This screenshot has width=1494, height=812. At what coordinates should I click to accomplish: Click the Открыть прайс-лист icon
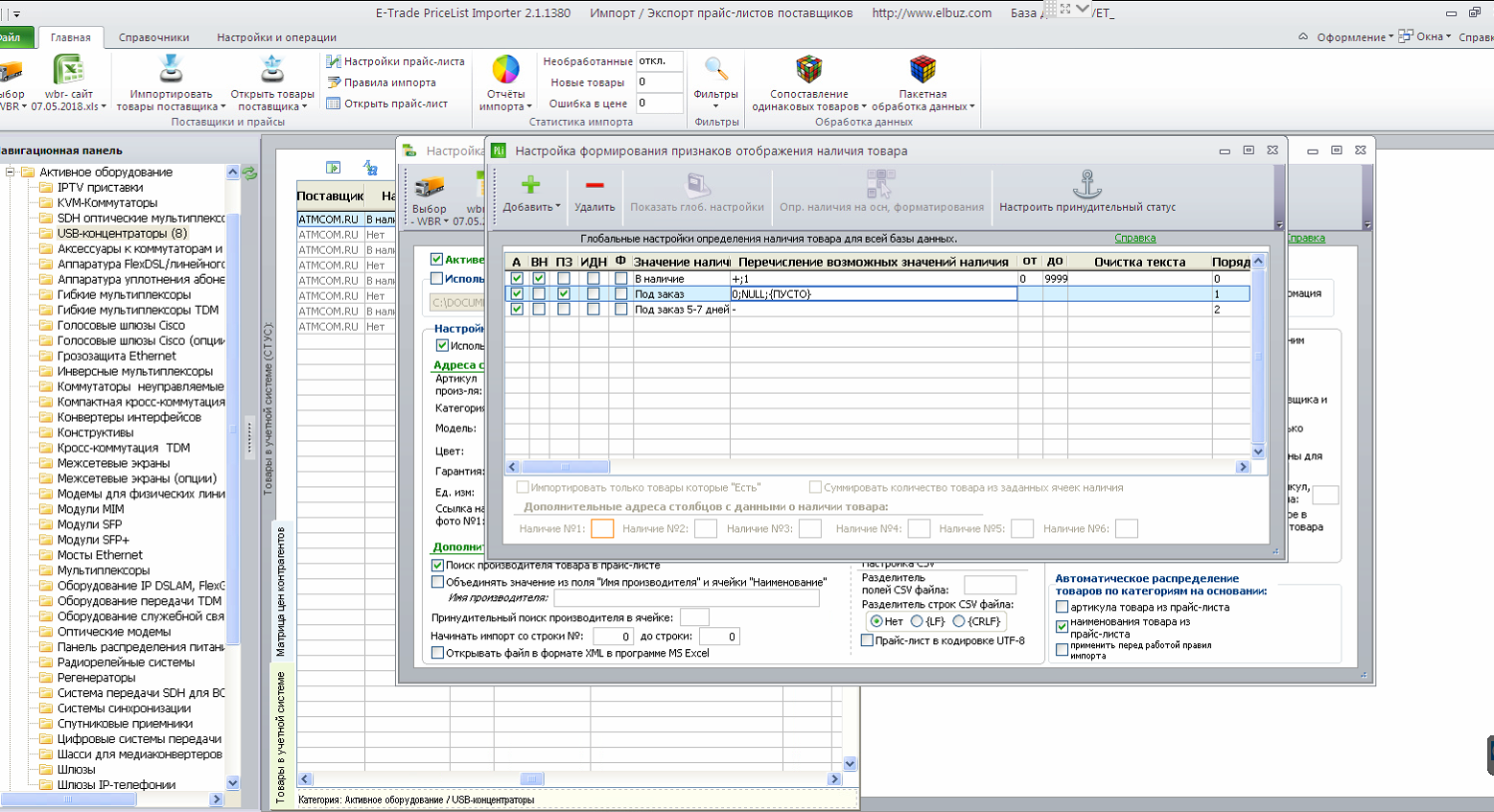(x=334, y=104)
